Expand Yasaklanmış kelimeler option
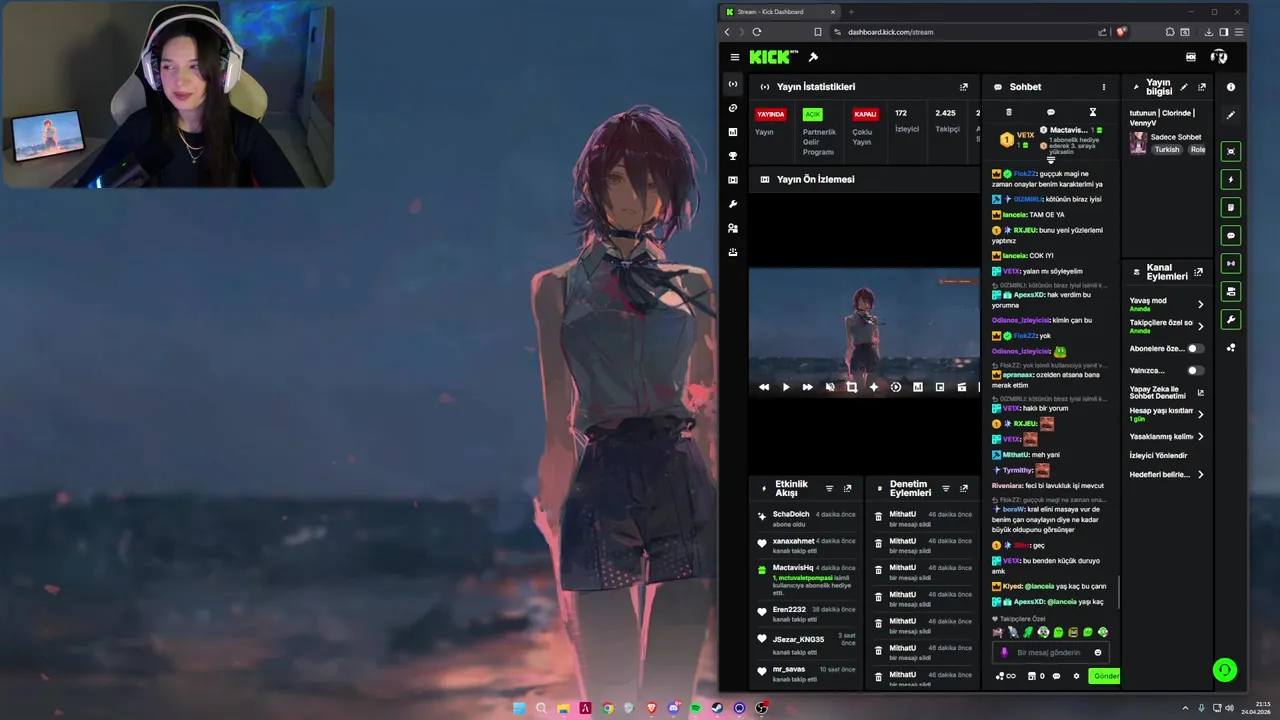The height and width of the screenshot is (720, 1280). tap(1201, 437)
